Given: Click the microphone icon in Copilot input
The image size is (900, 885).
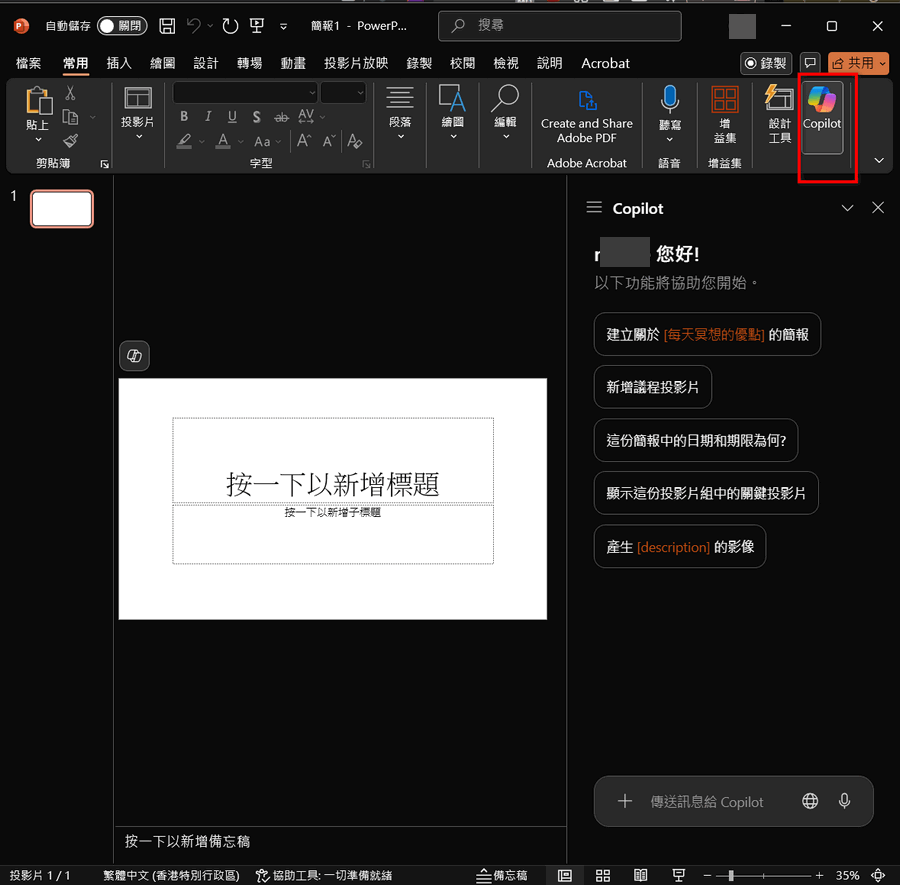Looking at the screenshot, I should pyautogui.click(x=845, y=801).
